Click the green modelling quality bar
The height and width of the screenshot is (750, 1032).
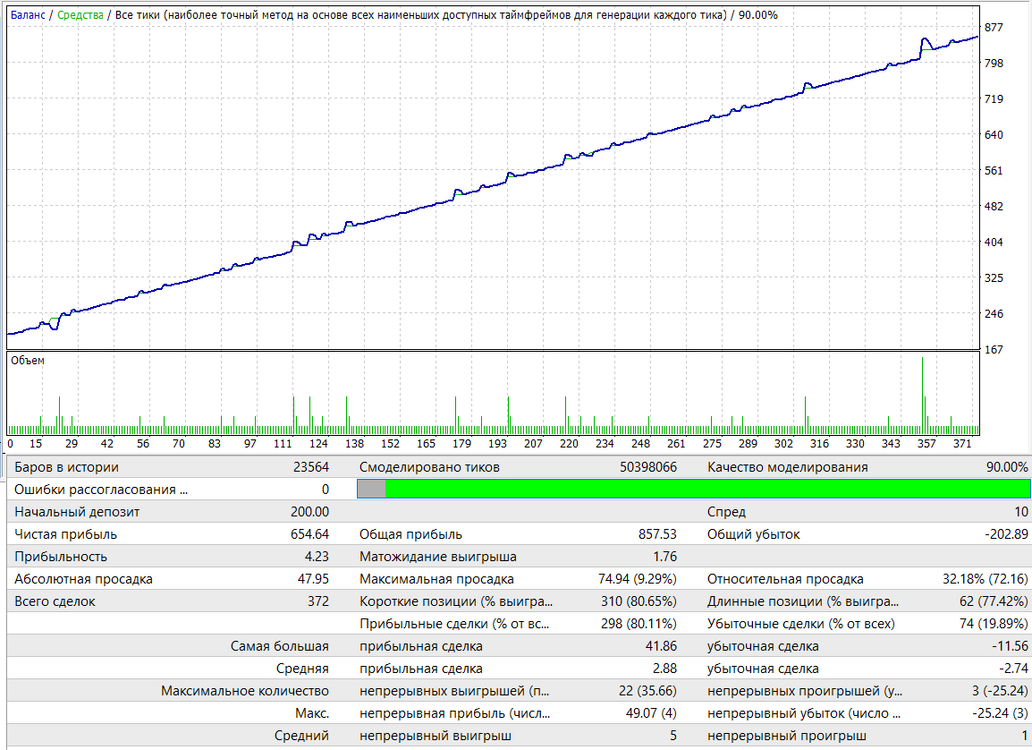[x=708, y=489]
